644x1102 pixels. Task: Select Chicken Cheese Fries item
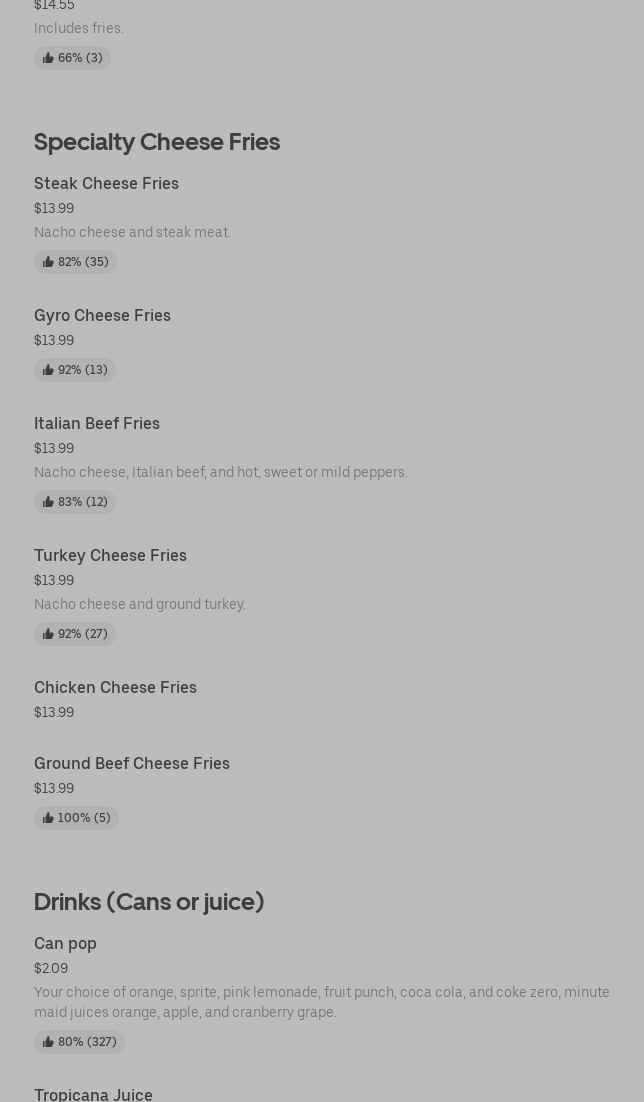tap(115, 688)
